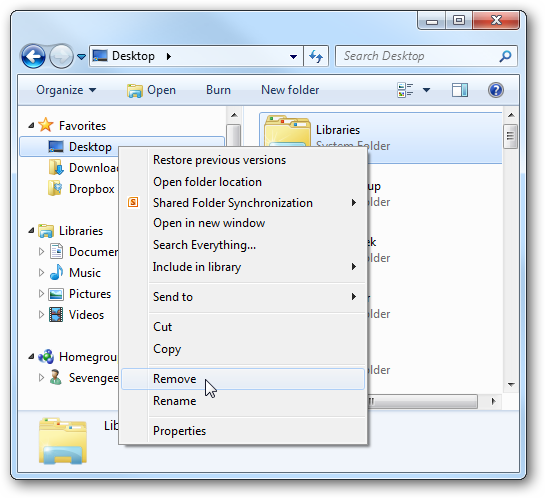
Task: Click the refresh icon beside address bar
Action: click(316, 56)
